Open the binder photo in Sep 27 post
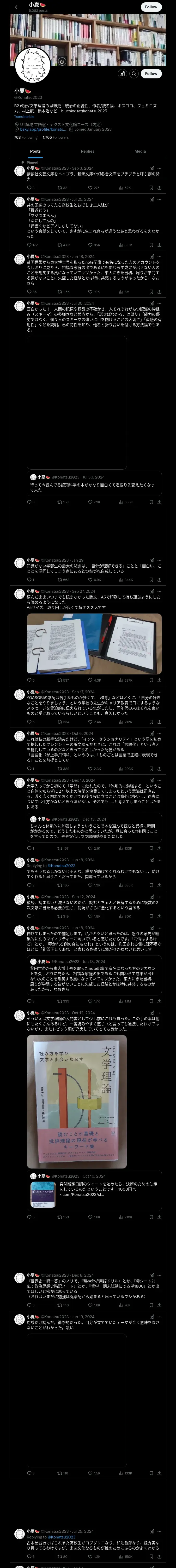The image size is (176, 1568). (94, 644)
